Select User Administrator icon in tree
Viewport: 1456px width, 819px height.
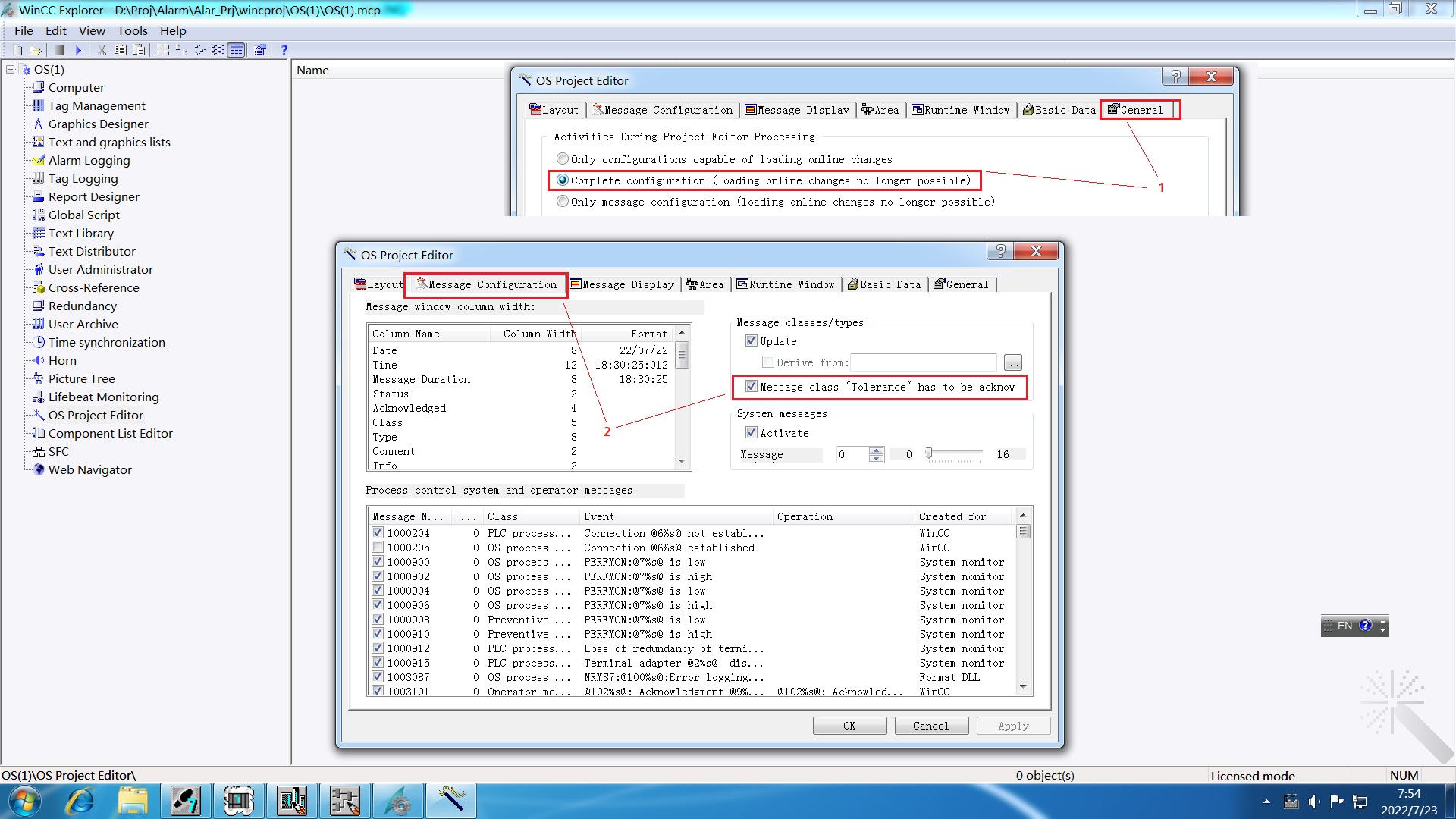pos(39,269)
